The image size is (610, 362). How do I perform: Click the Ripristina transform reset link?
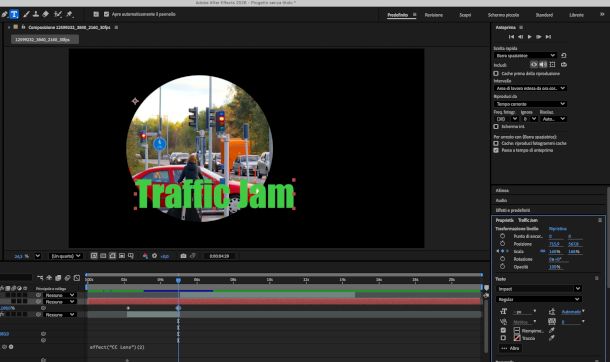pyautogui.click(x=557, y=229)
